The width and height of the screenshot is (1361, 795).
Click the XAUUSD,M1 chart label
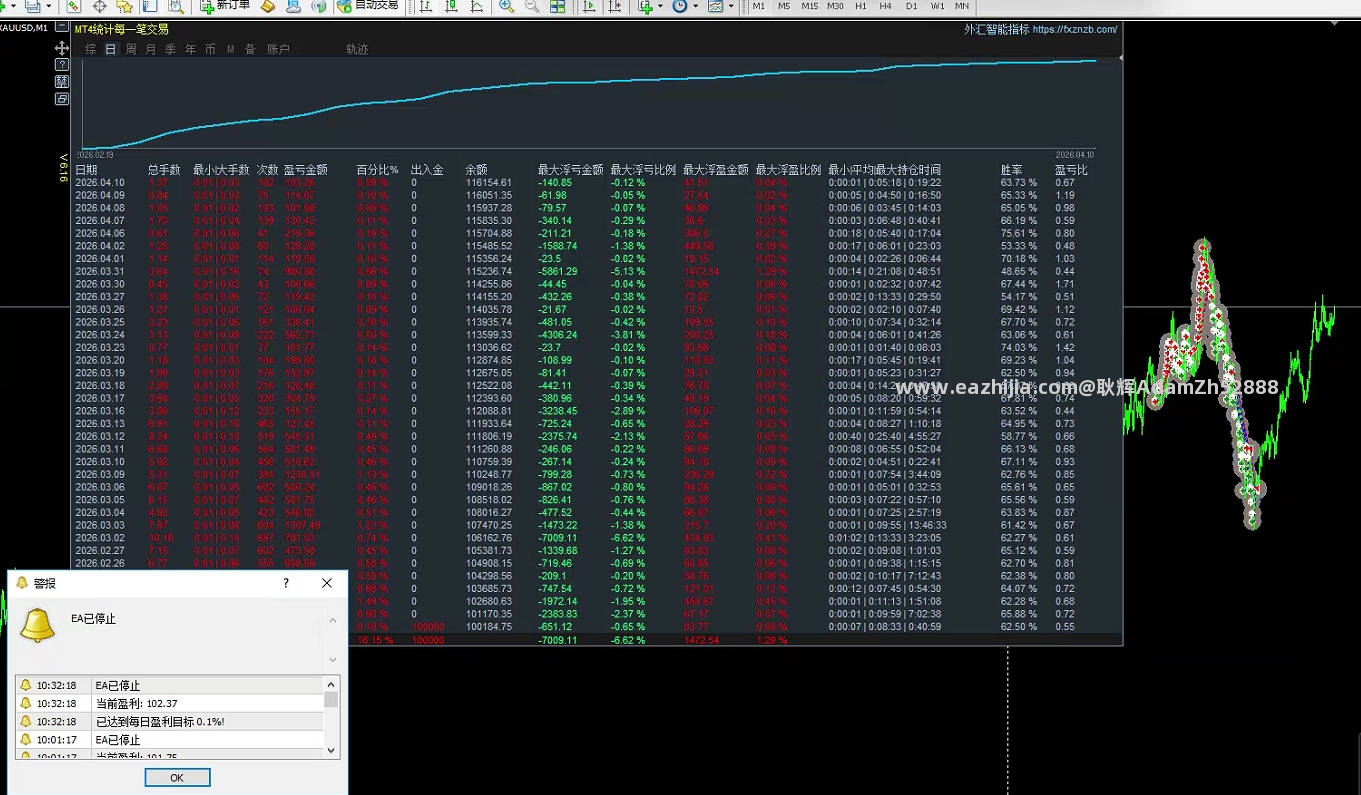point(23,27)
